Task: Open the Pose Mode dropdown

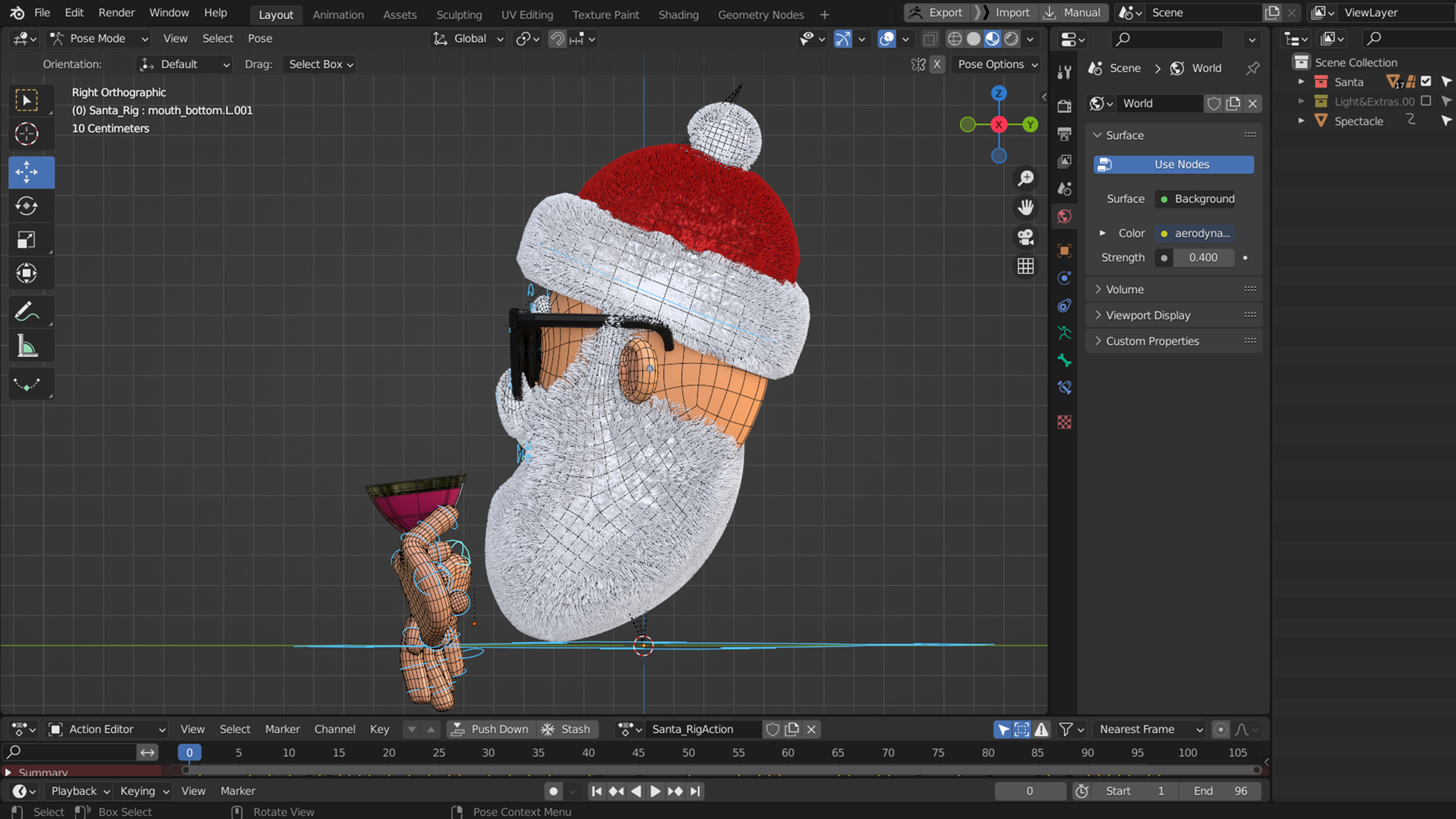Action: pyautogui.click(x=98, y=39)
